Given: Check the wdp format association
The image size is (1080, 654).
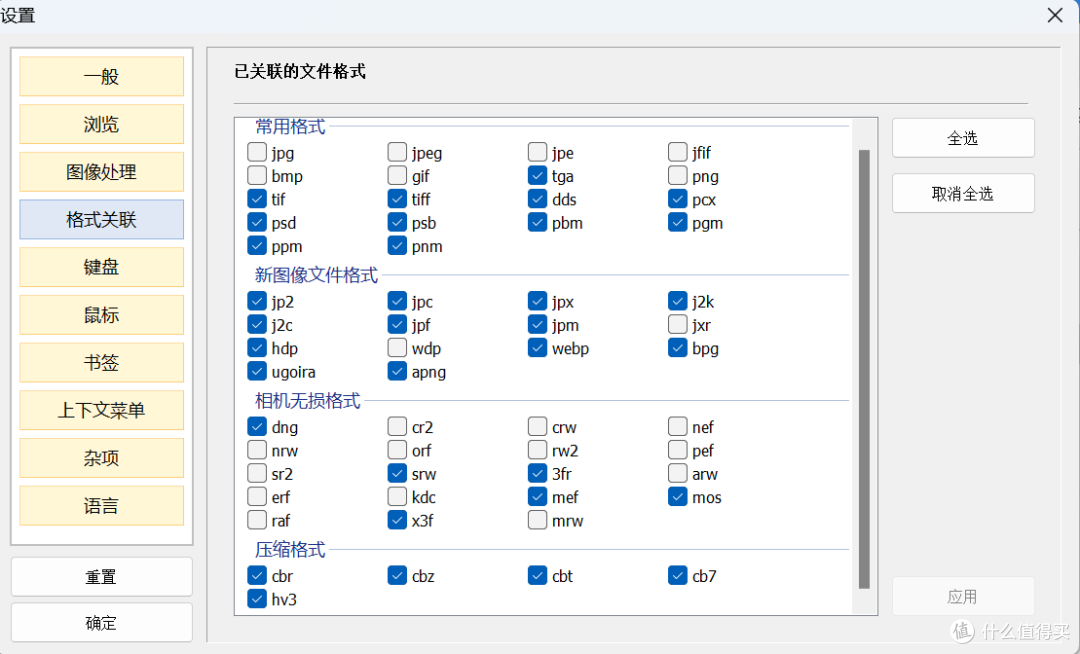Looking at the screenshot, I should (397, 348).
